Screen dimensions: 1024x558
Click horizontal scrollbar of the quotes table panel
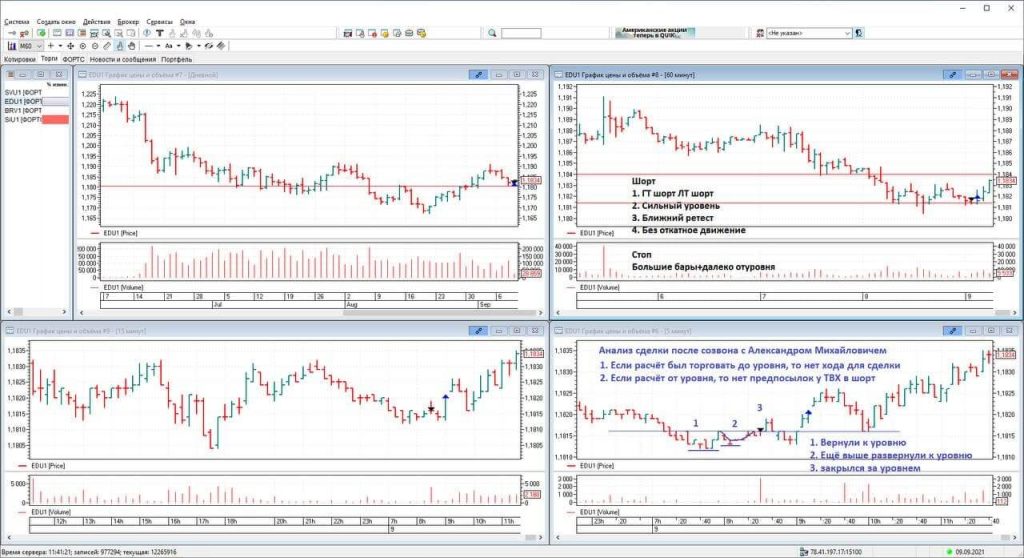coord(37,312)
